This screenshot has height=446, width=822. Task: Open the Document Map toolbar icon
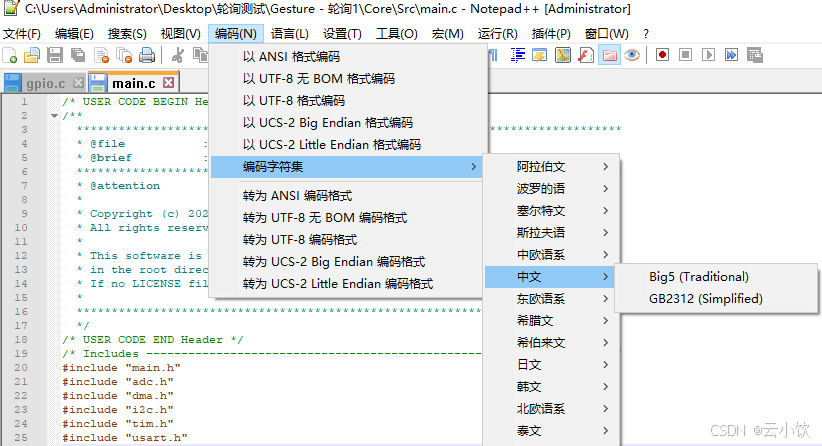(563, 55)
